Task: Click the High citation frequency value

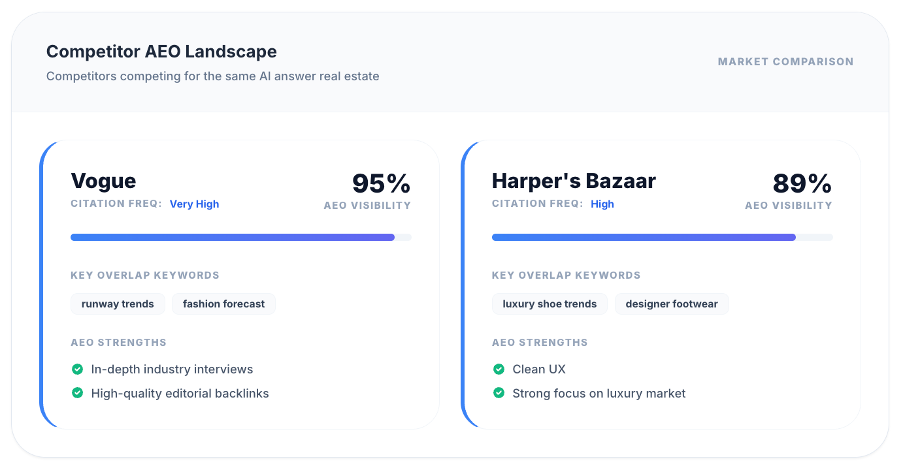Action: 602,204
